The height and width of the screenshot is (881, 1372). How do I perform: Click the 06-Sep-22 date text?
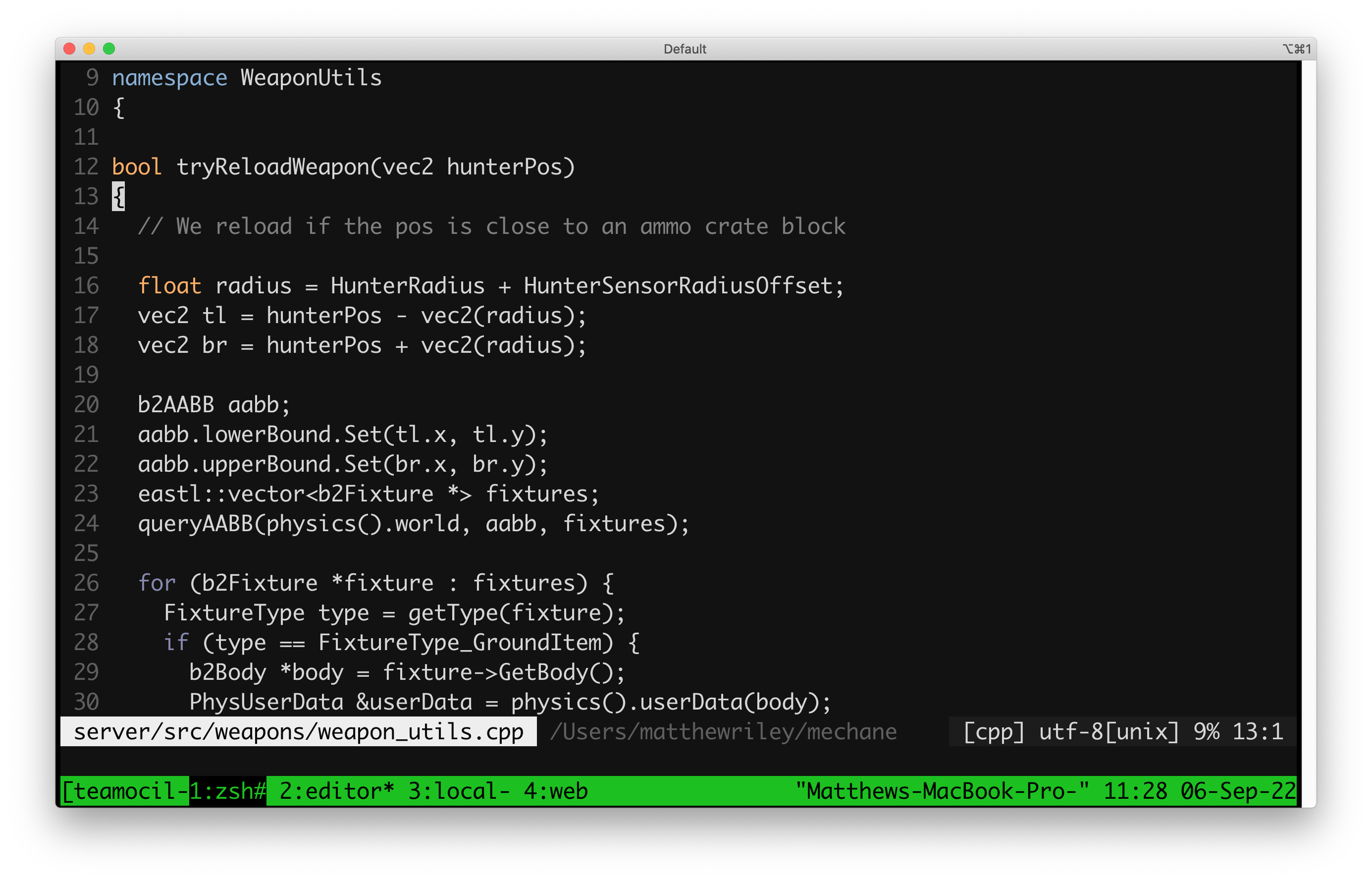(x=1238, y=791)
